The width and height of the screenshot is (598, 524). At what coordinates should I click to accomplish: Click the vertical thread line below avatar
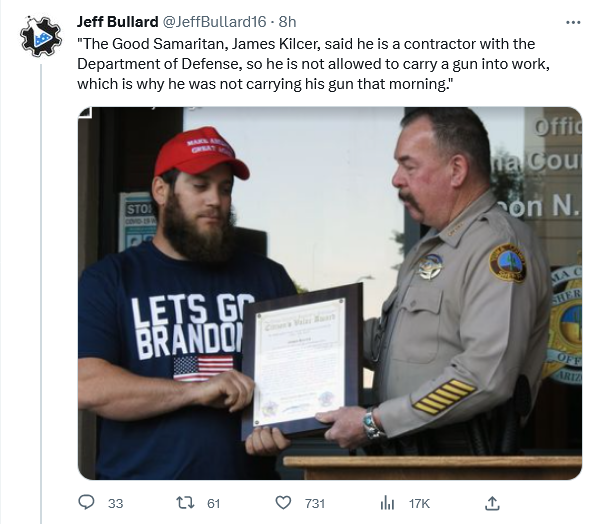[x=41, y=294]
